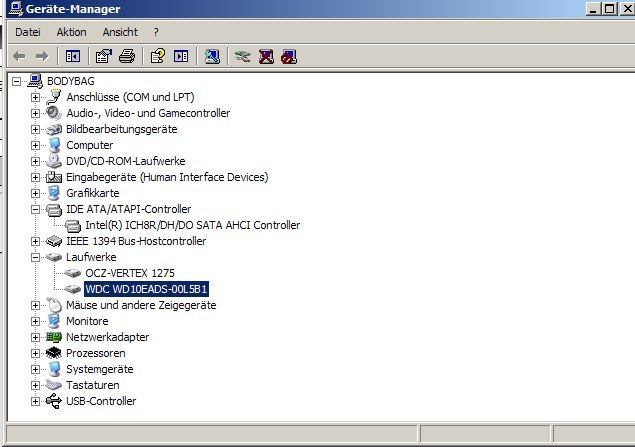The height and width of the screenshot is (447, 635).
Task: Expand the Bildbearbeitungsgeräte node
Action: [35, 129]
